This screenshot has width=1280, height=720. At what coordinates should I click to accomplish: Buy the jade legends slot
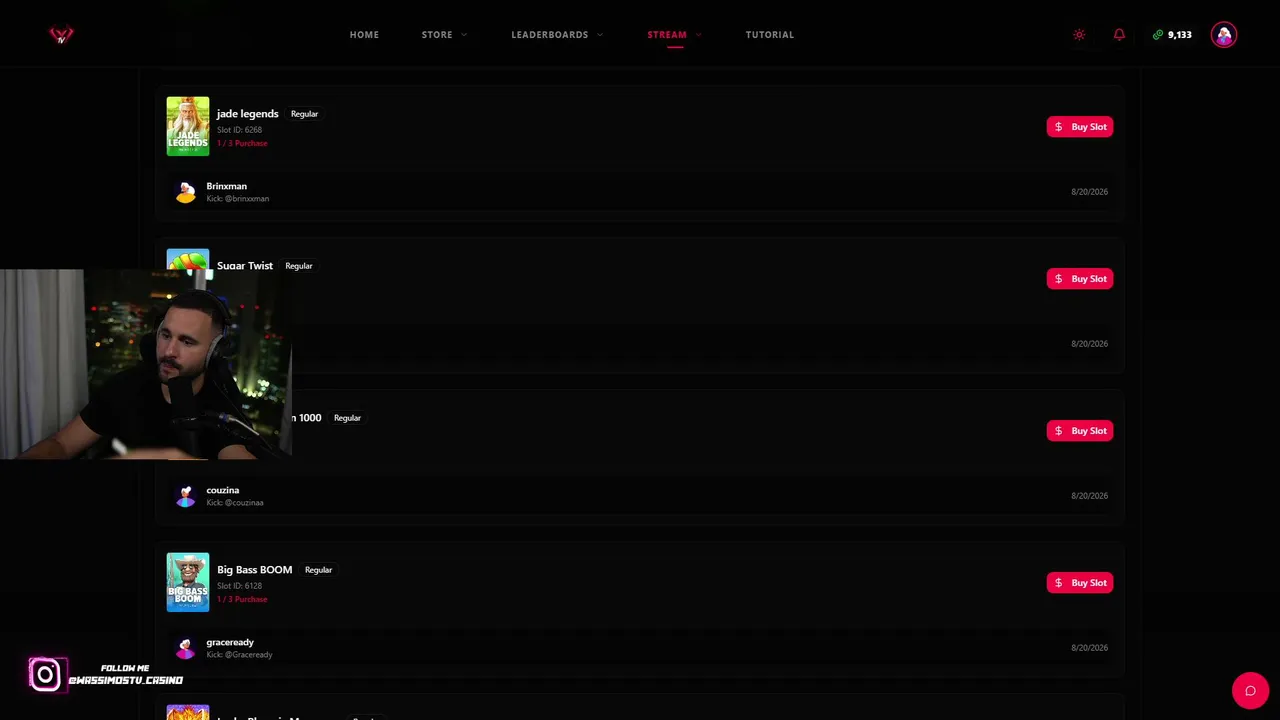click(x=1080, y=127)
